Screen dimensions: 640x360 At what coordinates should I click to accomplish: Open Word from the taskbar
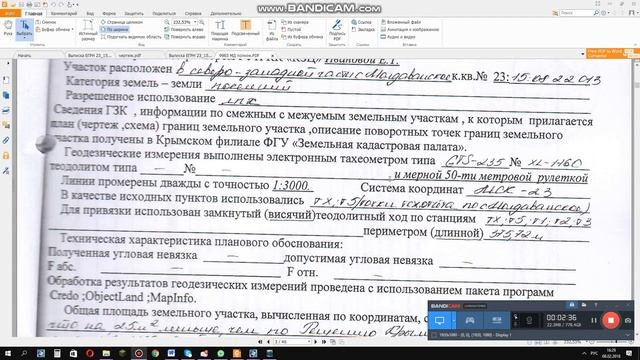171,353
